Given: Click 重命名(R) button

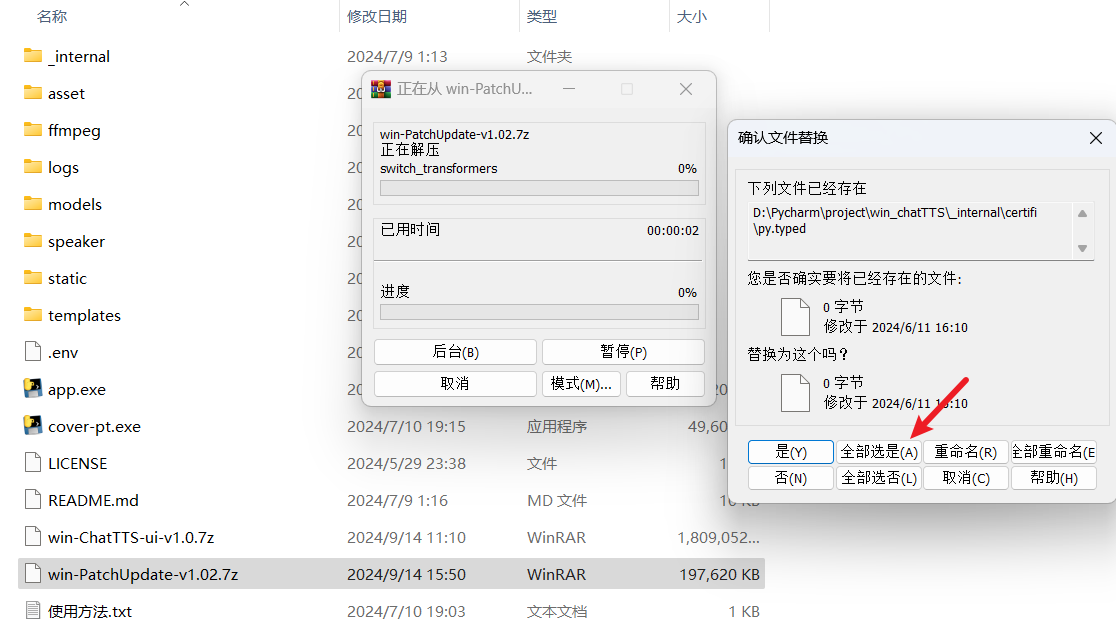Looking at the screenshot, I should 966,452.
